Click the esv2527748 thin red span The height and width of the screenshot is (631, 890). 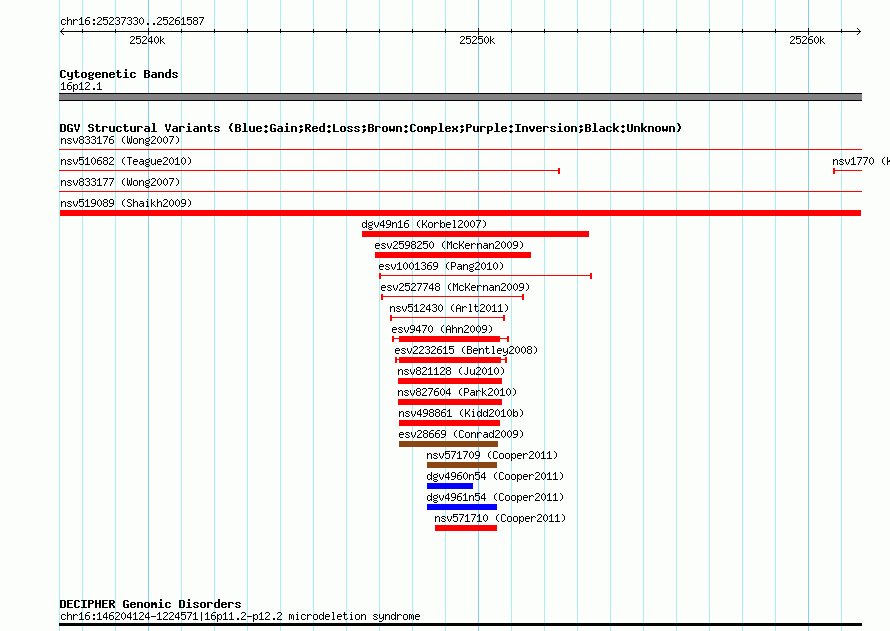452,297
